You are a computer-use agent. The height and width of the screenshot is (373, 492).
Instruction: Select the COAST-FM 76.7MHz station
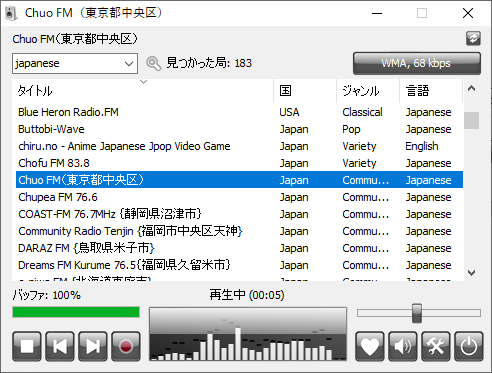pyautogui.click(x=239, y=214)
